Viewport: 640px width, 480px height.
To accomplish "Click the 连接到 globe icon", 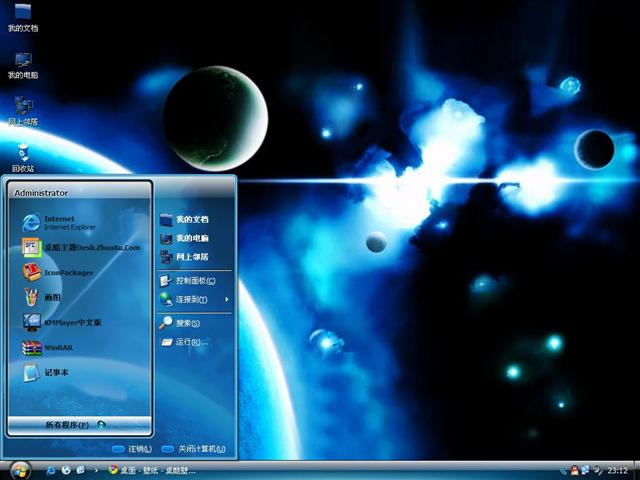I will (x=166, y=299).
